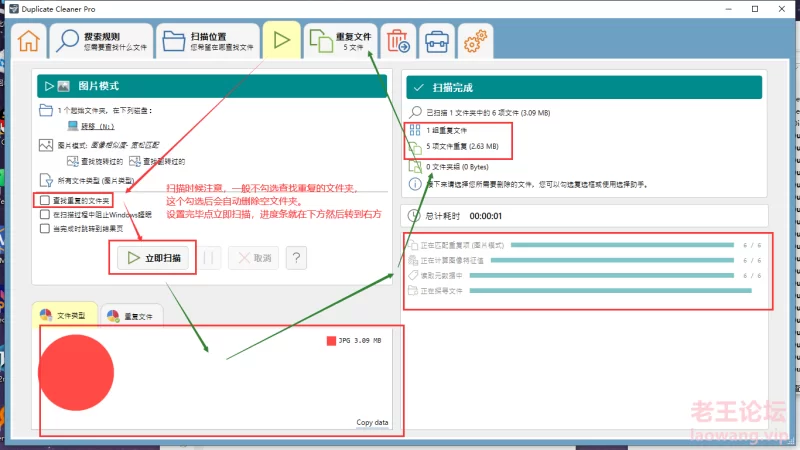Viewport: 800px width, 450px height.
Task: Click the magnifier icon beside scanned files
Action: click(415, 112)
